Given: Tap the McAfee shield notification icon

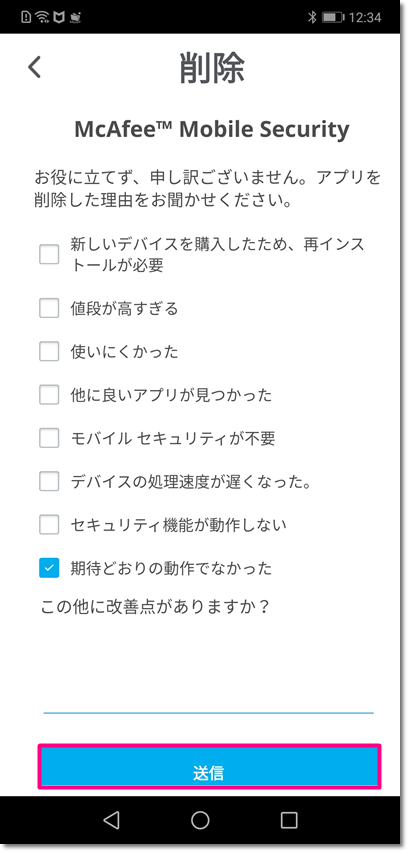Looking at the screenshot, I should [58, 17].
